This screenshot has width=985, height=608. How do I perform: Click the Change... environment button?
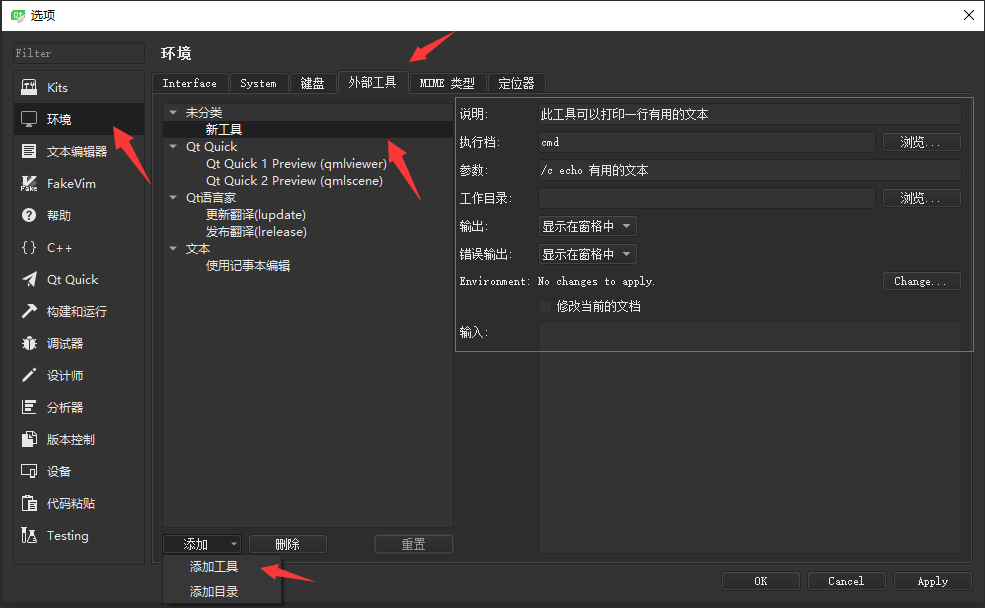pyautogui.click(x=922, y=281)
